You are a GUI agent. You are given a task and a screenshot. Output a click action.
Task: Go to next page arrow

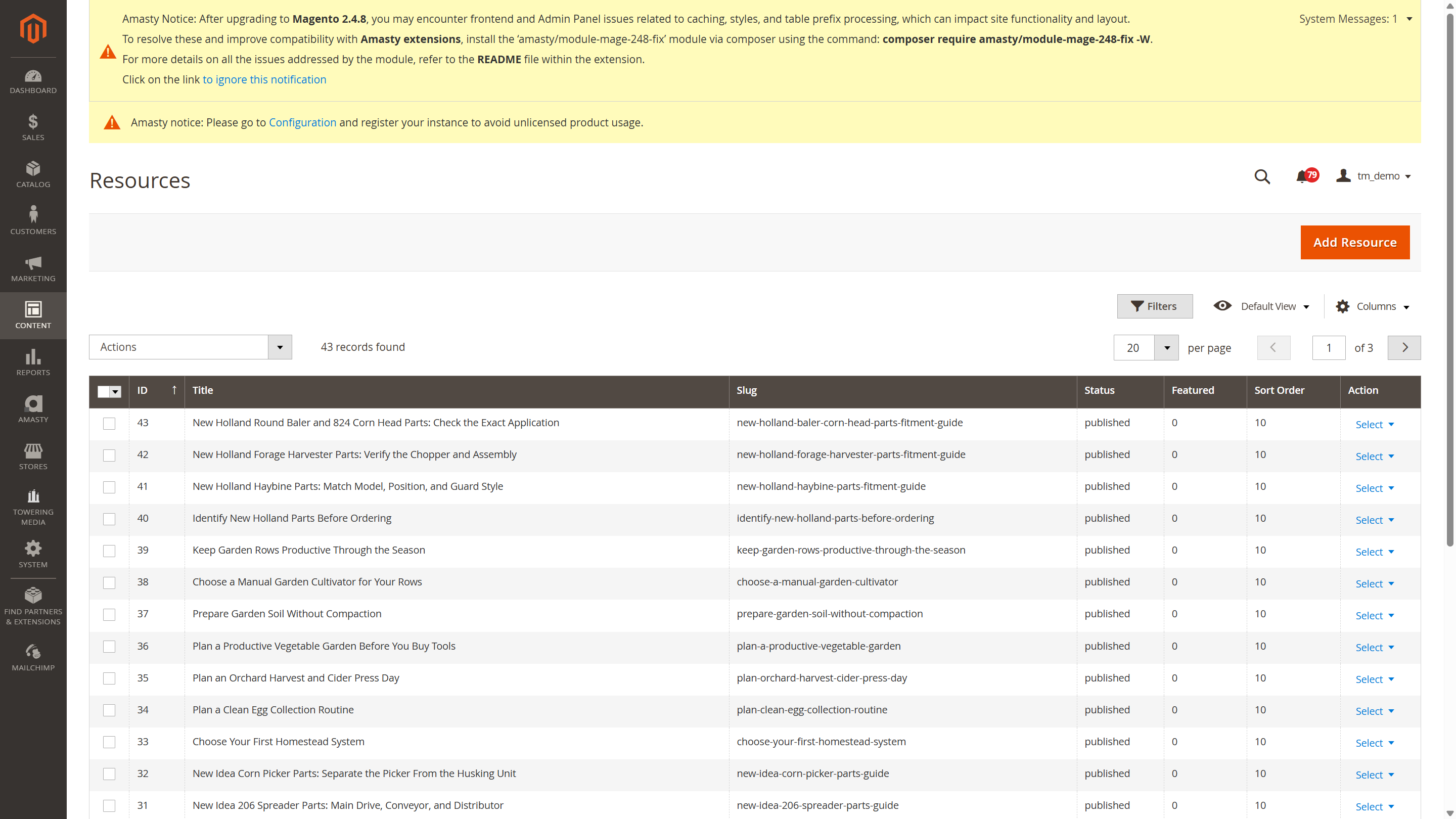coord(1404,348)
